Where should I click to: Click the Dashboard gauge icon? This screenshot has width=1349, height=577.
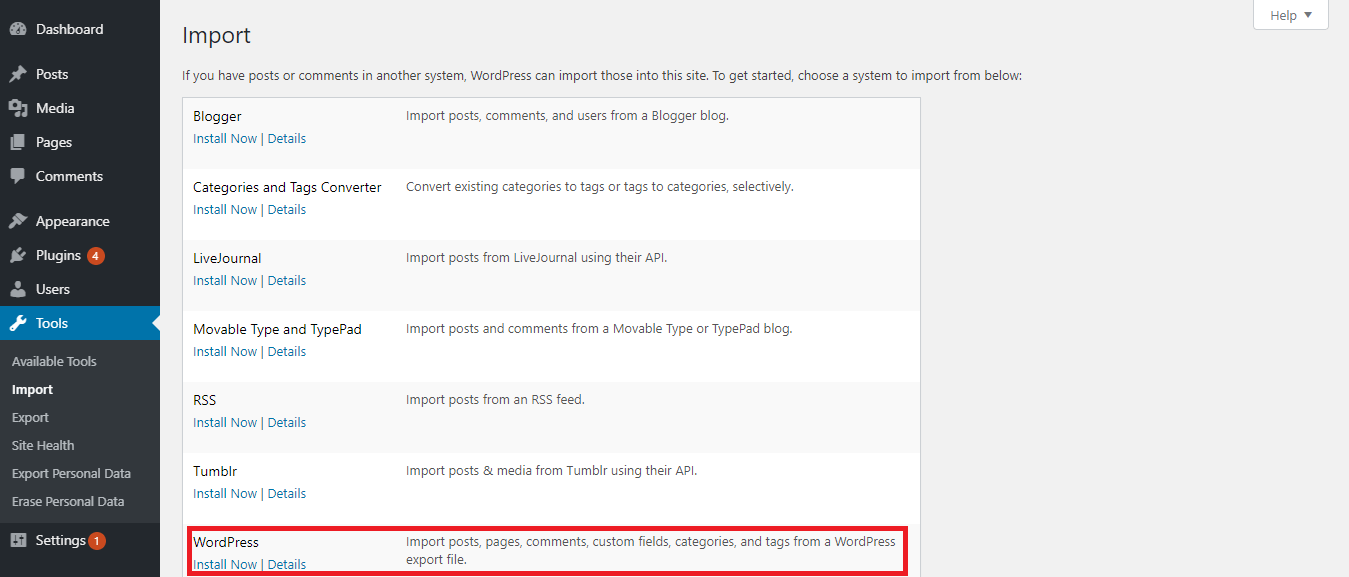(18, 30)
